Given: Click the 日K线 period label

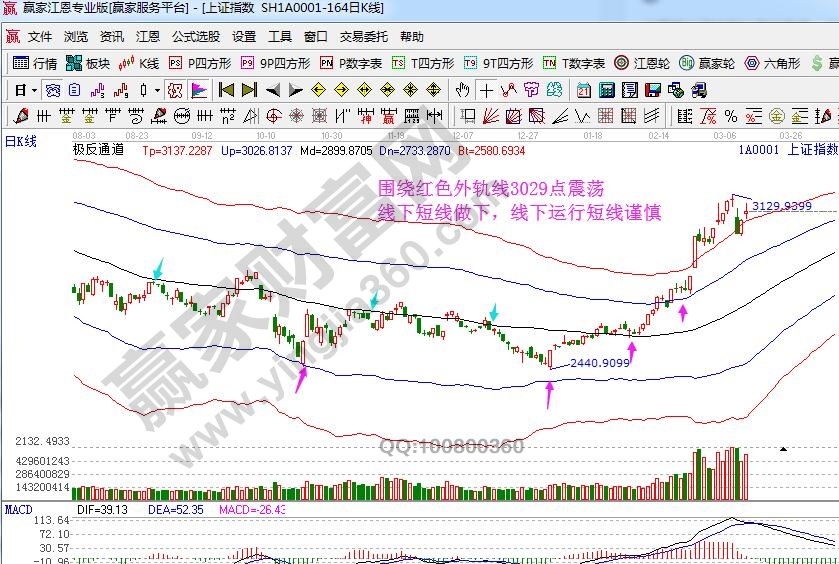Looking at the screenshot, I should tap(20, 142).
